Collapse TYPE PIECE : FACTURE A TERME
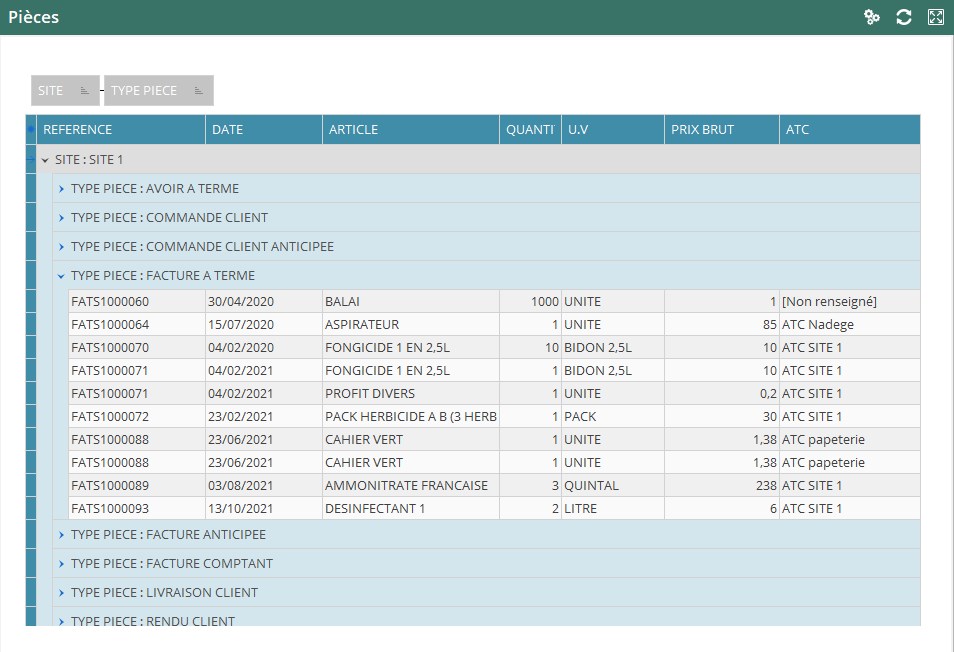The width and height of the screenshot is (954, 652). tap(62, 276)
